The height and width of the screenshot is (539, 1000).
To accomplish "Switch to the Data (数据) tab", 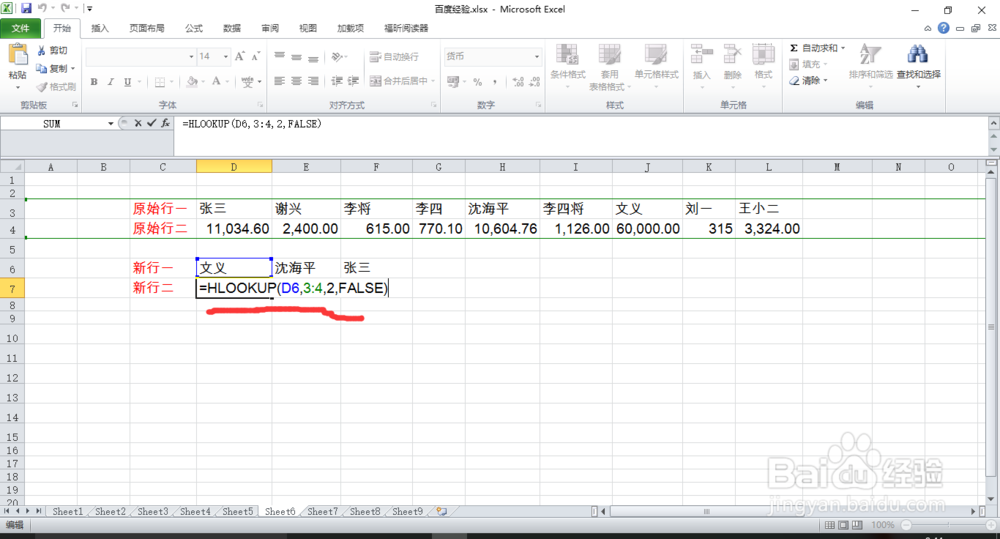I will click(232, 28).
